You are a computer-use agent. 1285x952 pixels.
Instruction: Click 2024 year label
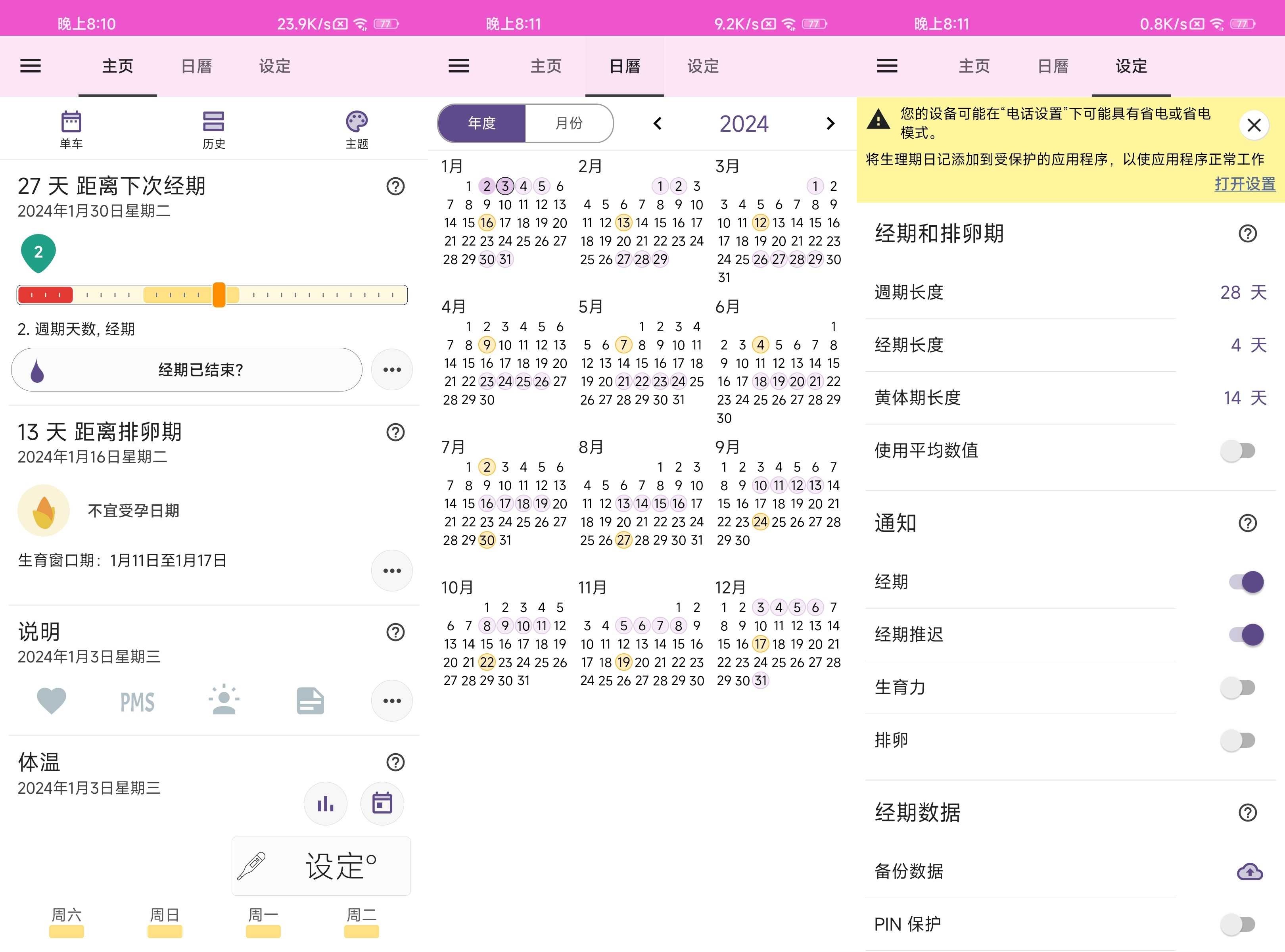743,123
